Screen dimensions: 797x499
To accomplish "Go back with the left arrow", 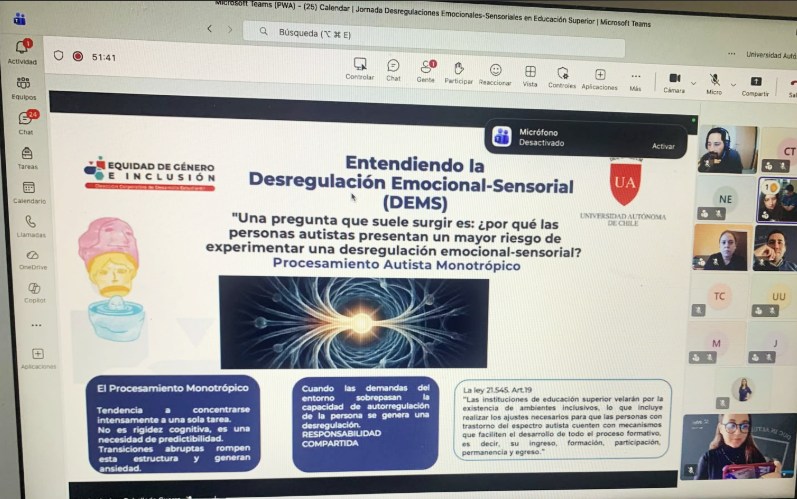I will [209, 28].
